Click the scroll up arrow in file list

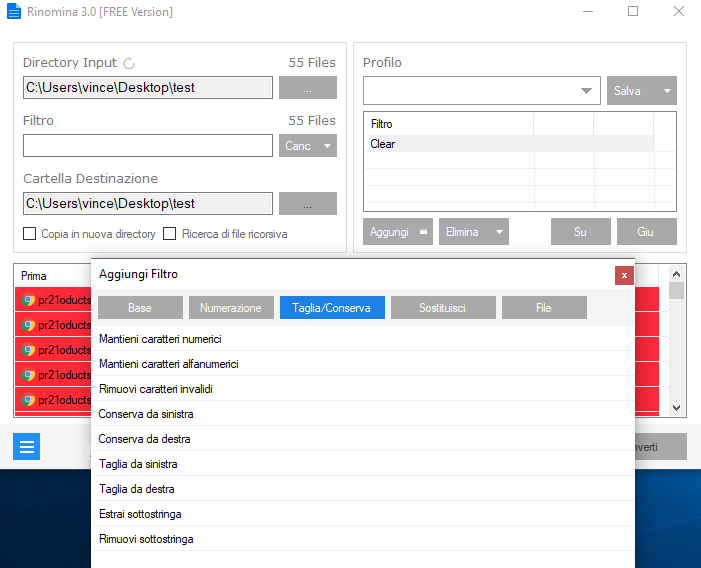pos(676,274)
